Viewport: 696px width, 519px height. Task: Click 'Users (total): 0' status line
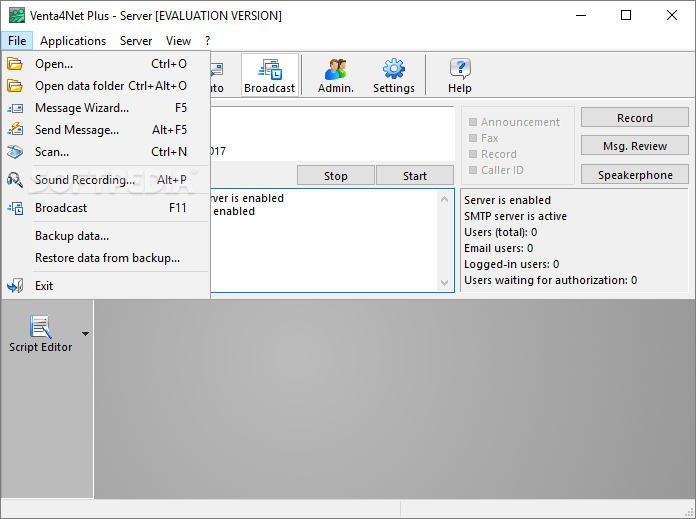pos(501,232)
